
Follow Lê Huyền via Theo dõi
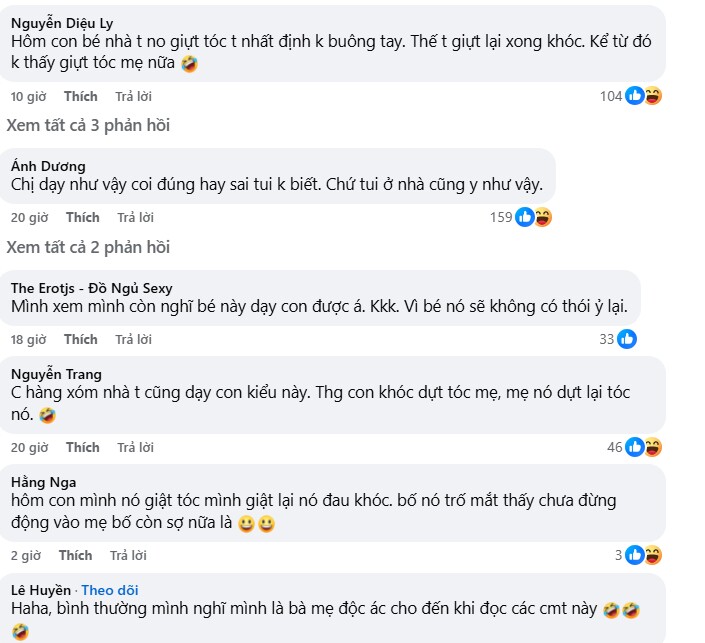(x=112, y=588)
